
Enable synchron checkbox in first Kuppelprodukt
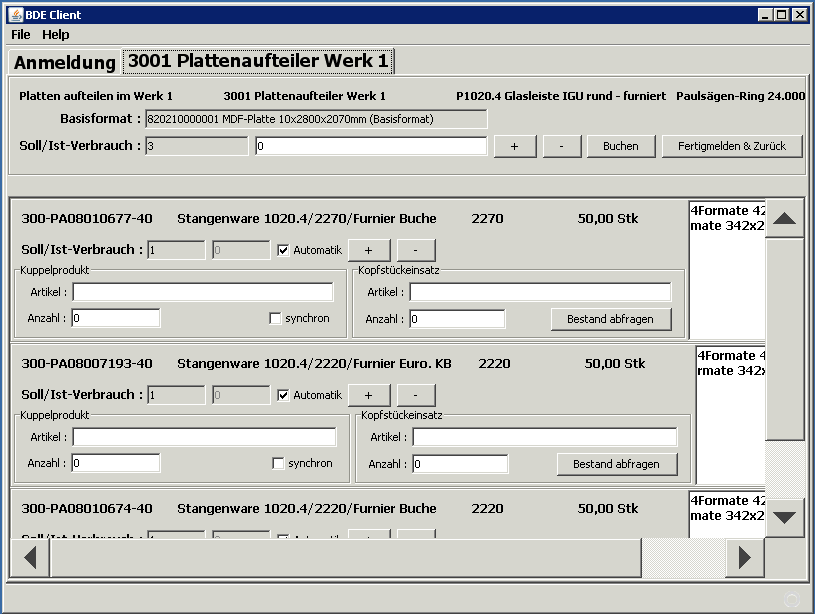[x=275, y=319]
